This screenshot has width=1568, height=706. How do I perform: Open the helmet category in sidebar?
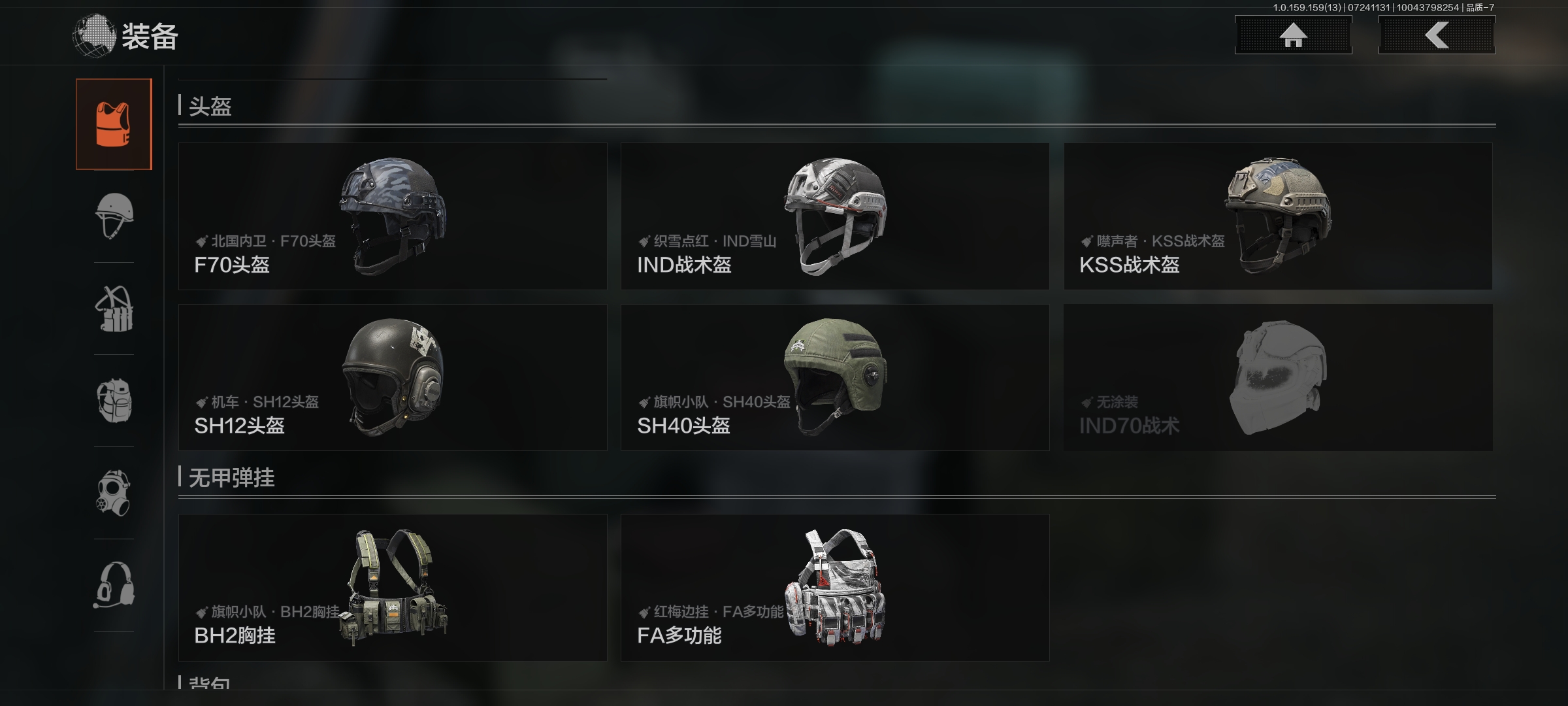[114, 216]
